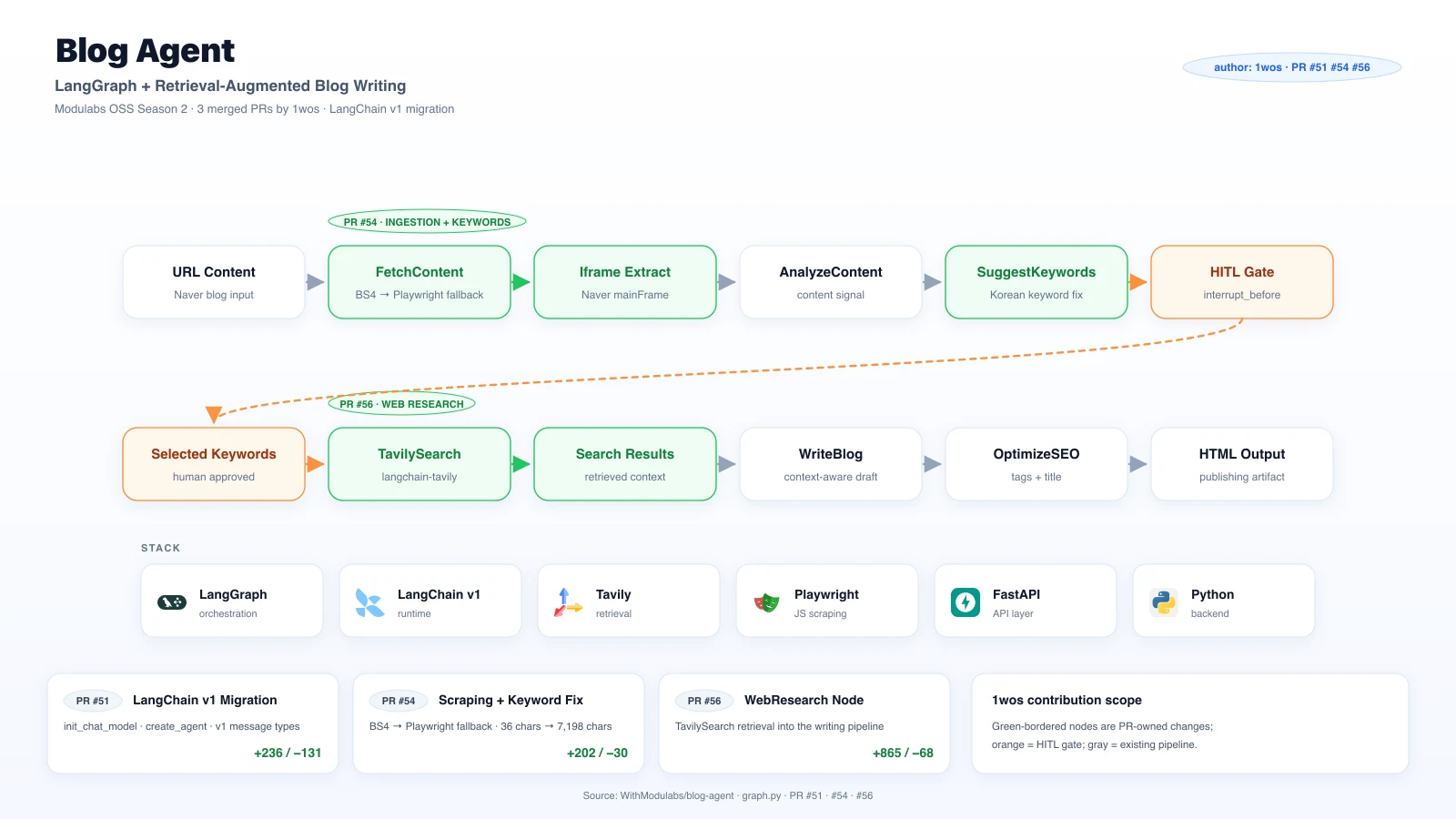This screenshot has height=819, width=1456.
Task: Click the Python name in the backend card
Action: [x=1212, y=594]
